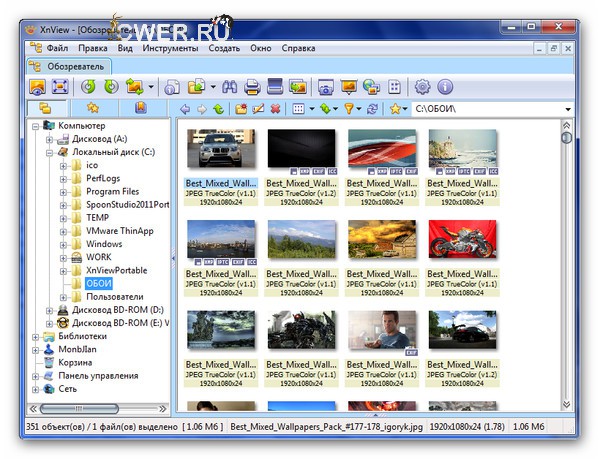Collapse the Локальный диск (C:) node
Image resolution: width=600 pixels, height=459 pixels.
point(49,152)
